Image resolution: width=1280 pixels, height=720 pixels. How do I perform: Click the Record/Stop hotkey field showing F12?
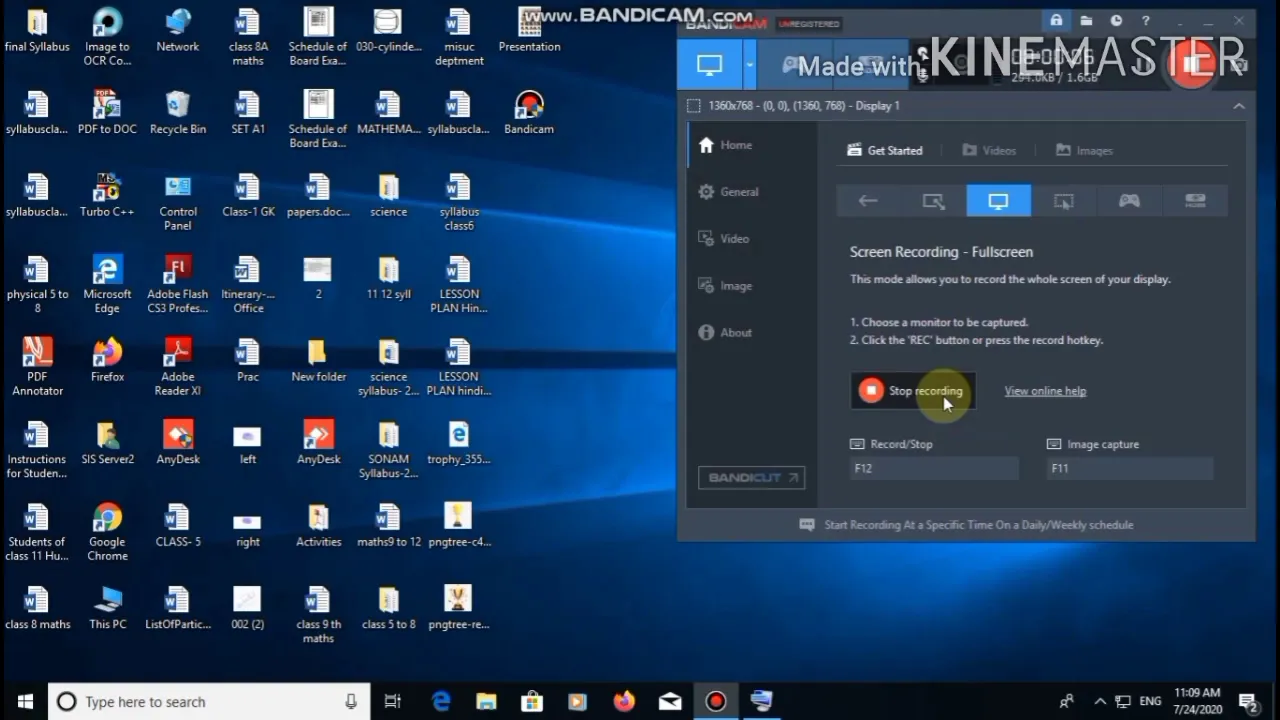[x=934, y=468]
